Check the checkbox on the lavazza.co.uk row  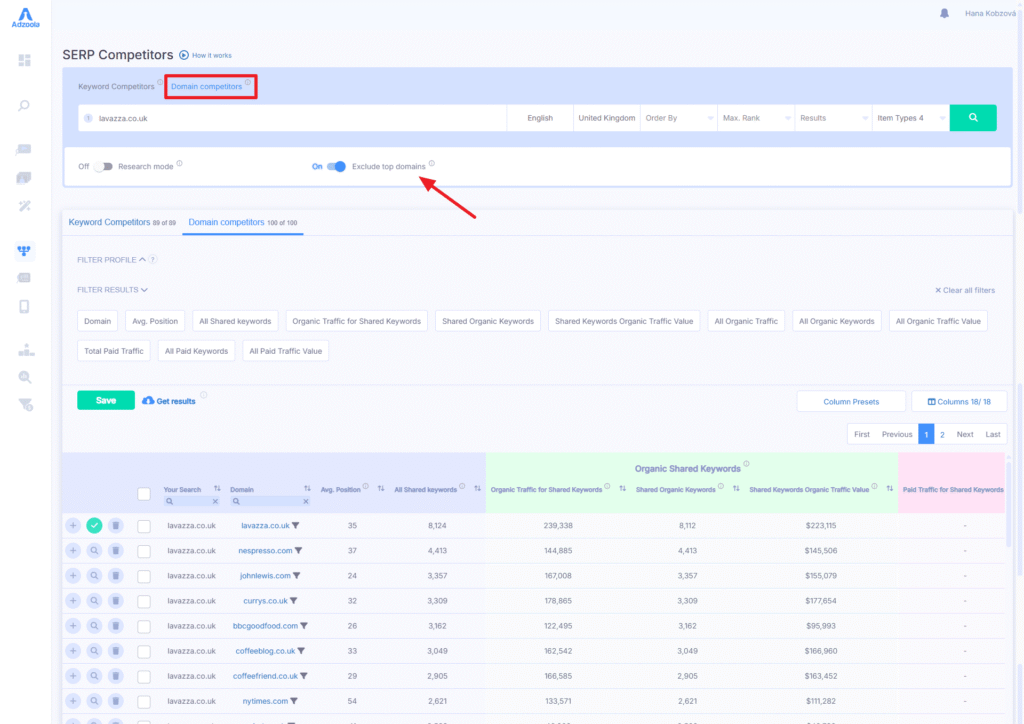(x=144, y=526)
